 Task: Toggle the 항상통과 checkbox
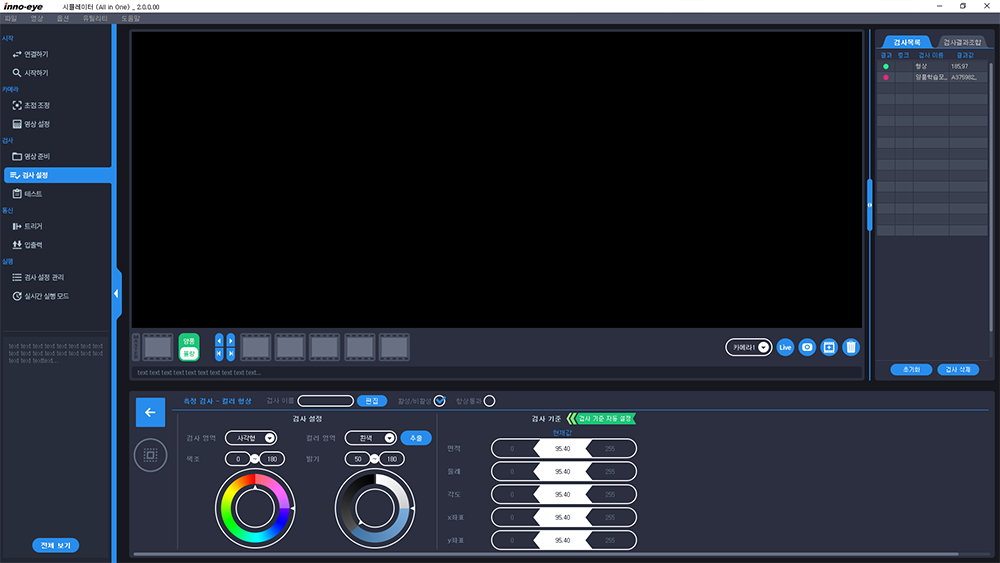coord(489,401)
